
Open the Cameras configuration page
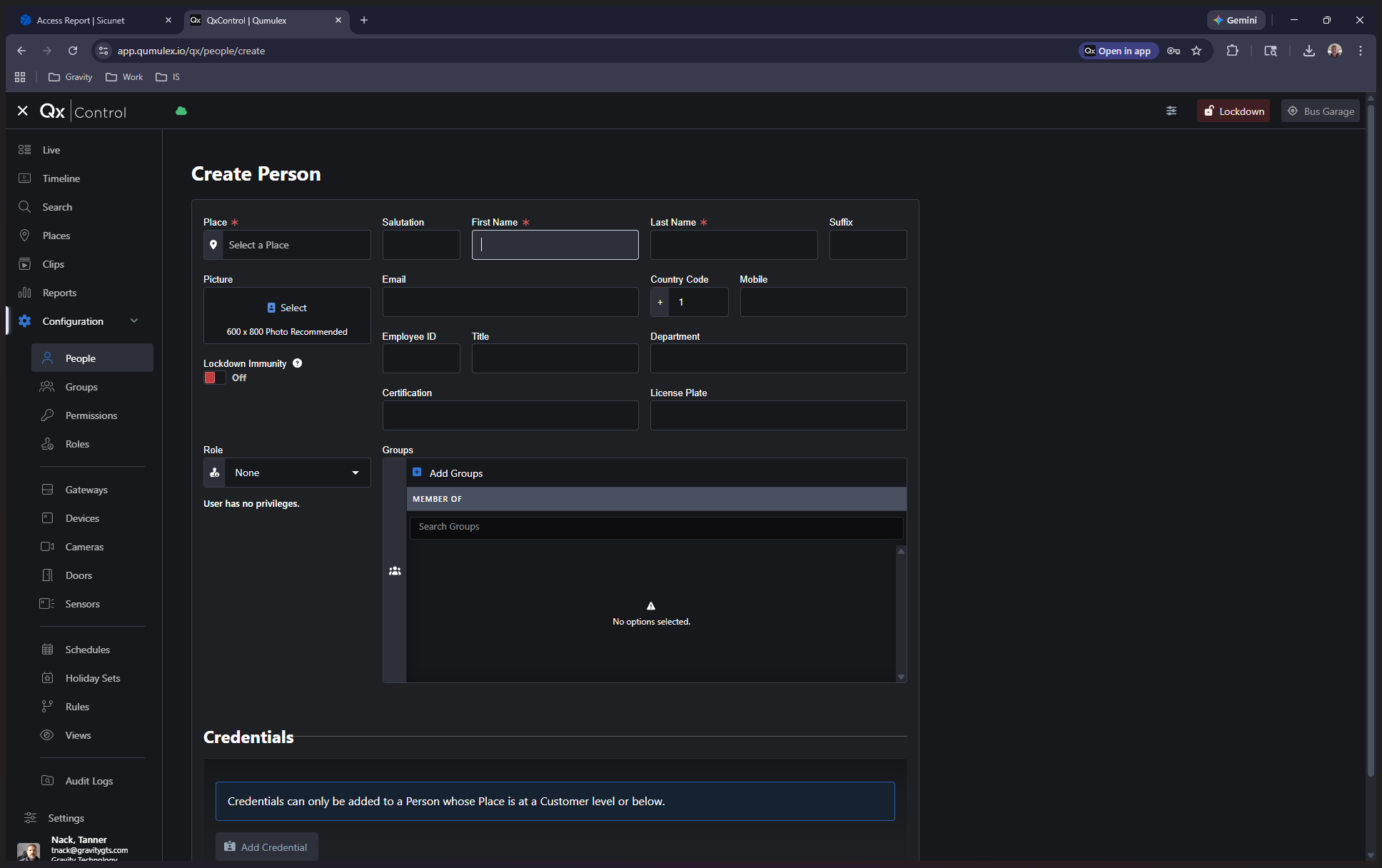pos(84,547)
